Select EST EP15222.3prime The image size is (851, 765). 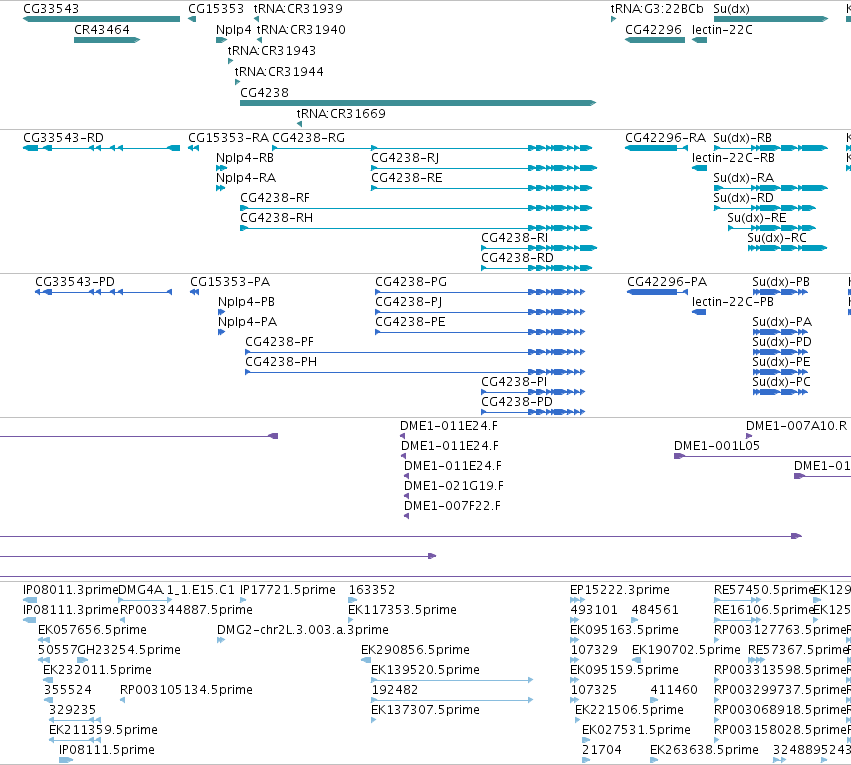click(x=620, y=590)
